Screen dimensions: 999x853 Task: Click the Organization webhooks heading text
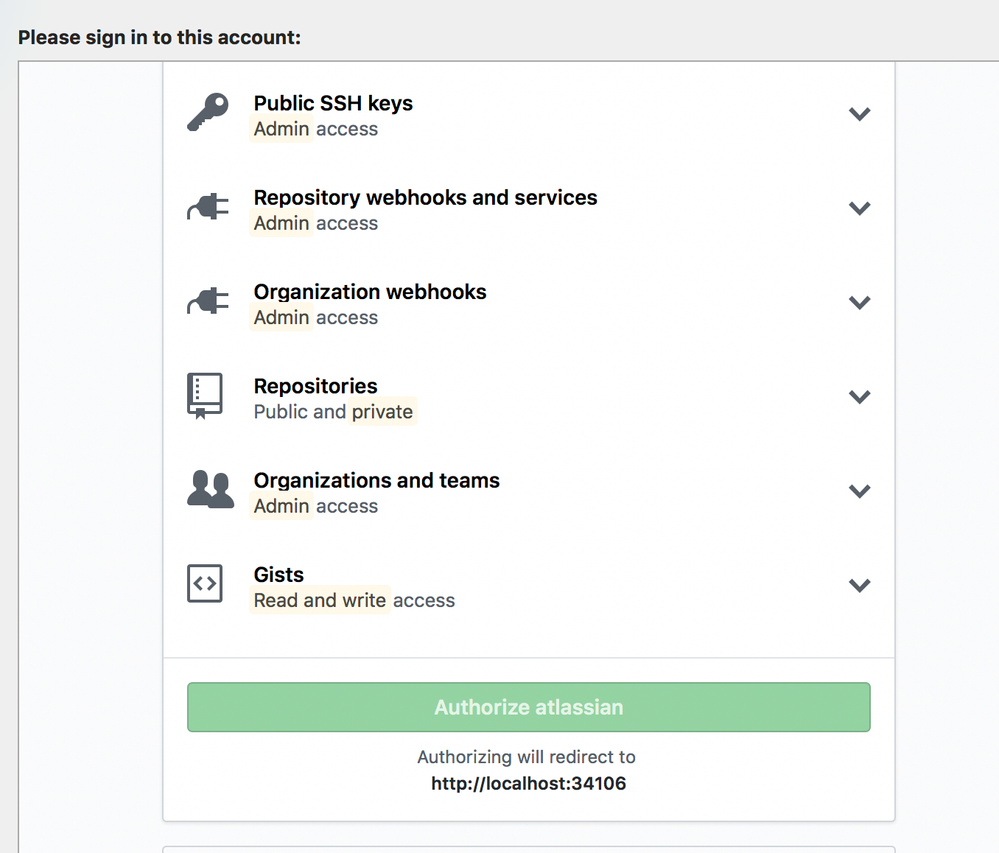point(370,292)
